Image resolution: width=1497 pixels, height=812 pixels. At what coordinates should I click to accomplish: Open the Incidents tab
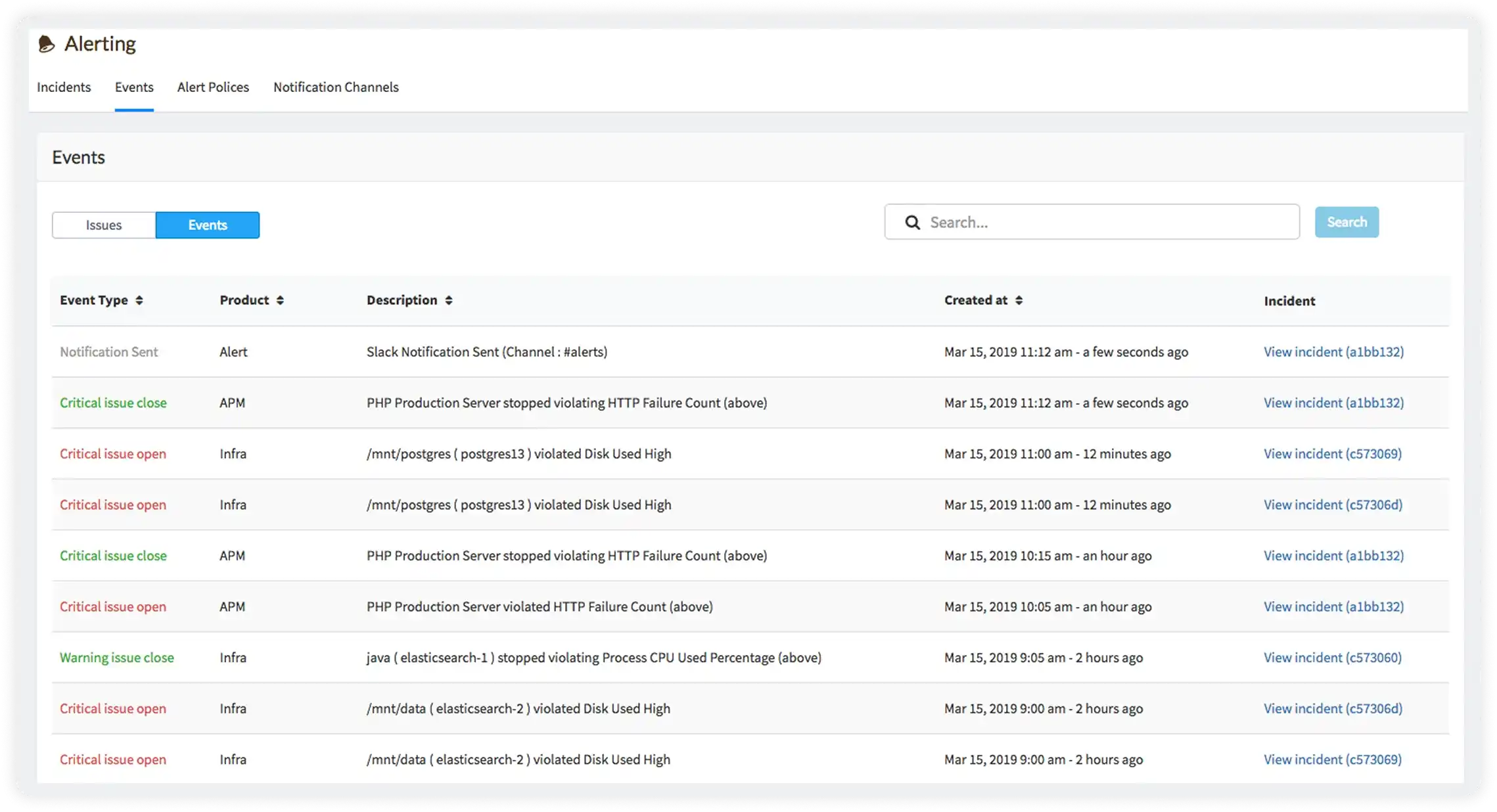[x=64, y=87]
